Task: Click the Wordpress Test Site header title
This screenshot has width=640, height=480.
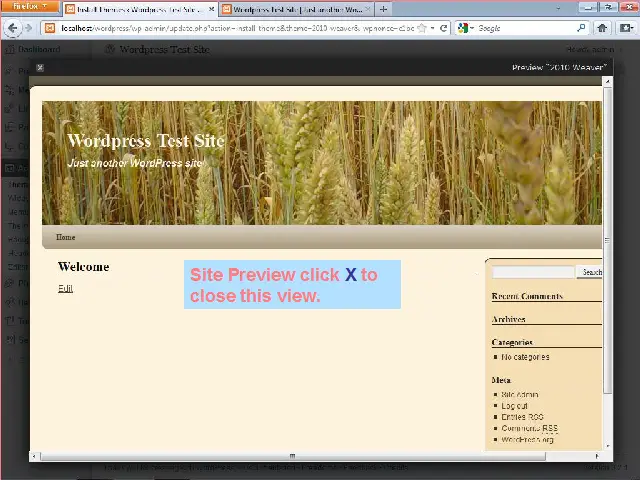Action: coord(146,141)
